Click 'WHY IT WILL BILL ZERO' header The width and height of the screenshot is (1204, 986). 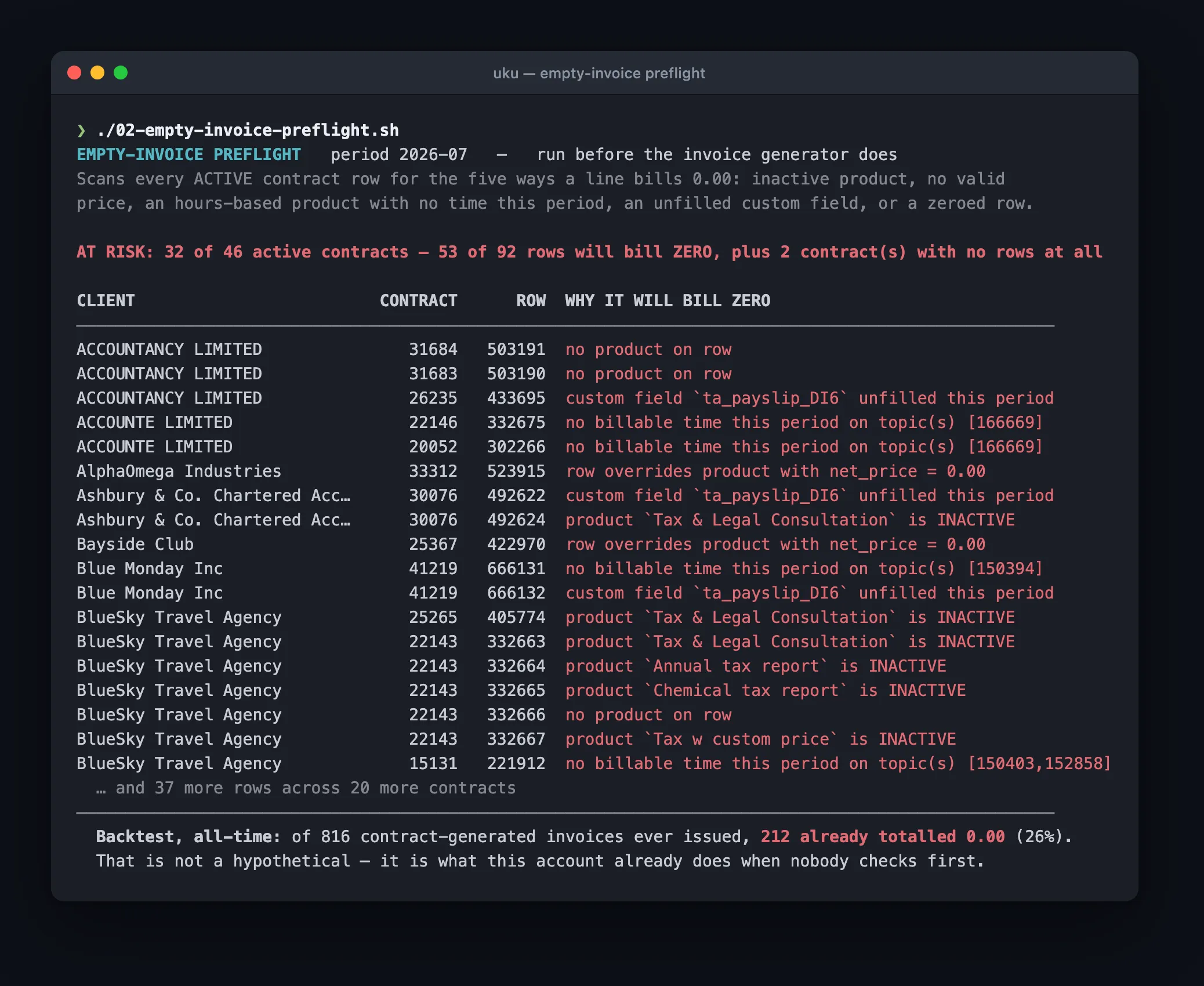[x=668, y=300]
